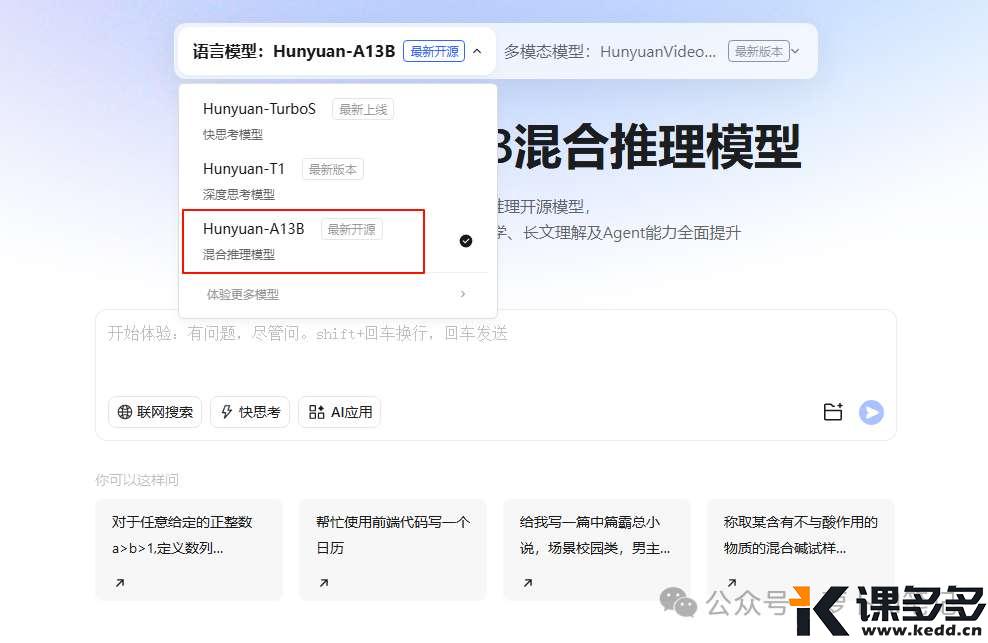Open prompt card 给我写一篇中篇霸总小说
This screenshot has width=988, height=643.
(597, 550)
